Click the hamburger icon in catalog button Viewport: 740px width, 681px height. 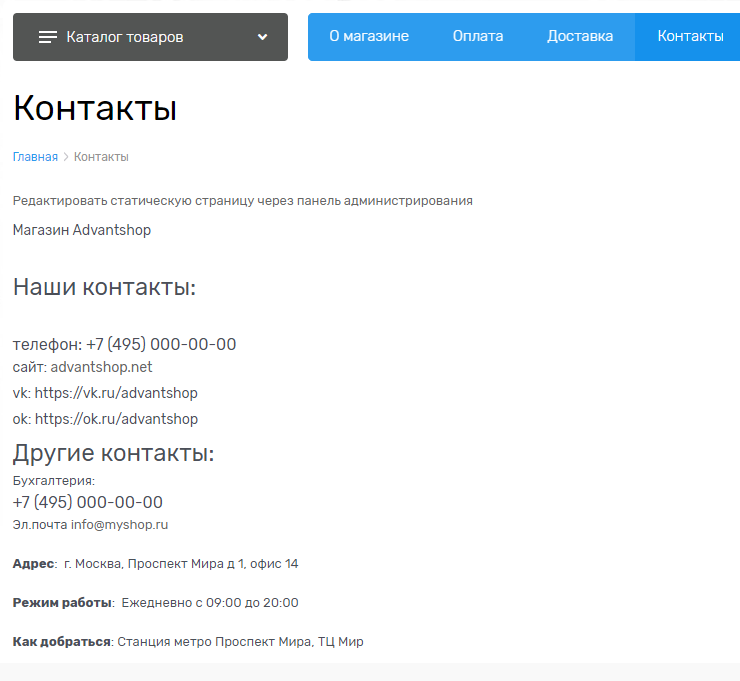[x=48, y=37]
